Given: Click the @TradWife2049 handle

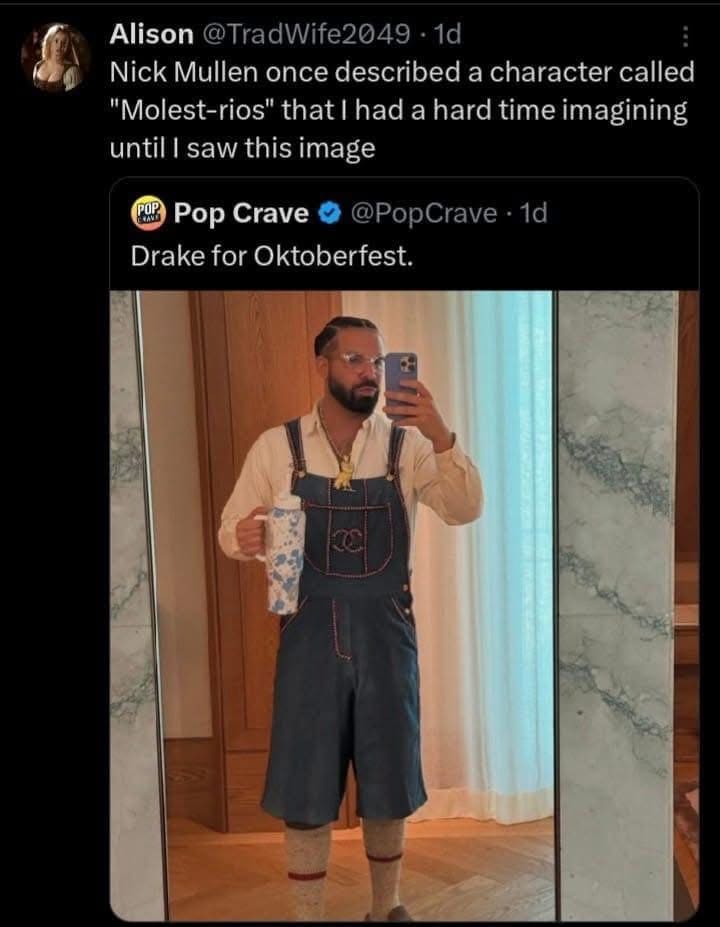Looking at the screenshot, I should click(306, 34).
